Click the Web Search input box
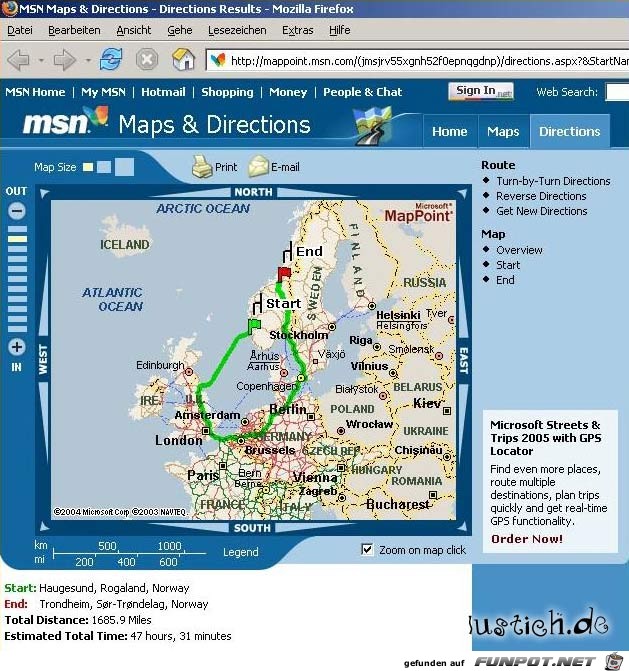The height and width of the screenshot is (671, 629). point(617,92)
